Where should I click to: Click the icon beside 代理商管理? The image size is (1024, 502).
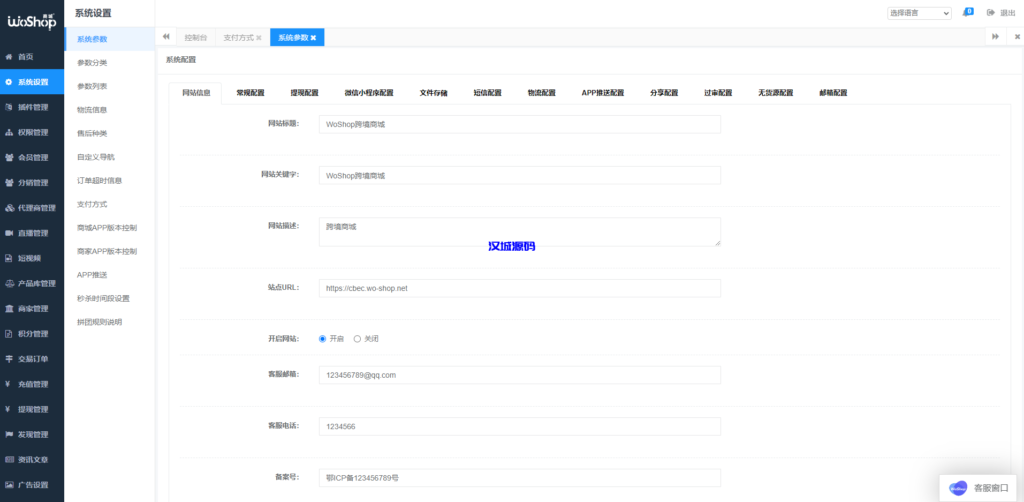point(8,208)
